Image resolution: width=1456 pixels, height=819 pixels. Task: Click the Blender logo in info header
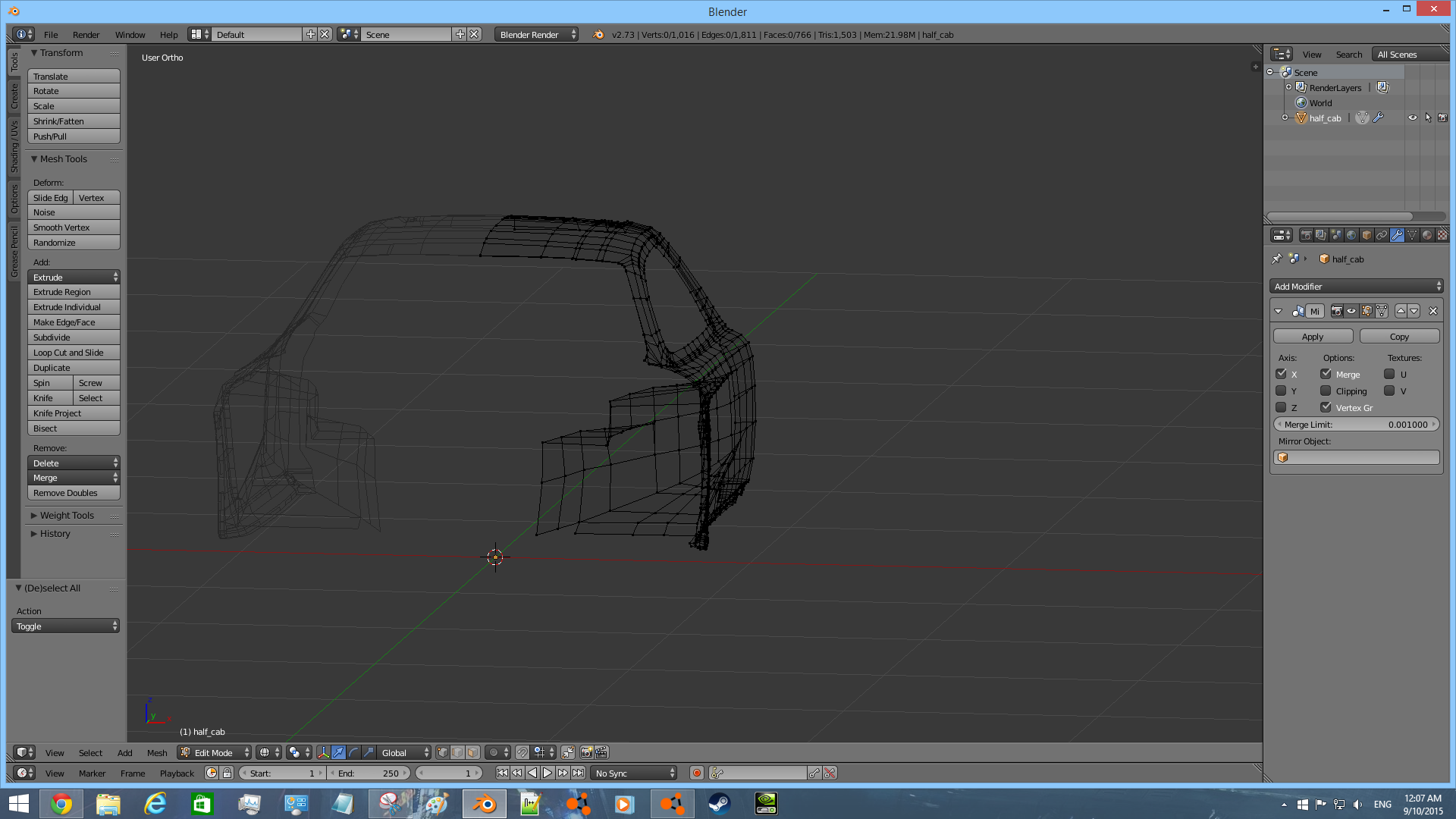pyautogui.click(x=598, y=34)
